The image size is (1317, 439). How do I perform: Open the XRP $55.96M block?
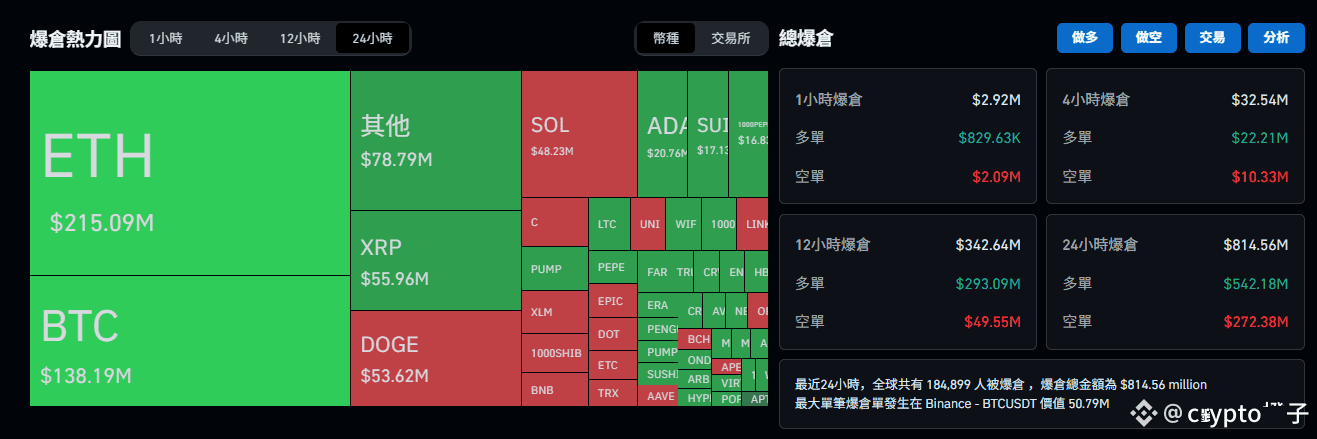coord(436,260)
